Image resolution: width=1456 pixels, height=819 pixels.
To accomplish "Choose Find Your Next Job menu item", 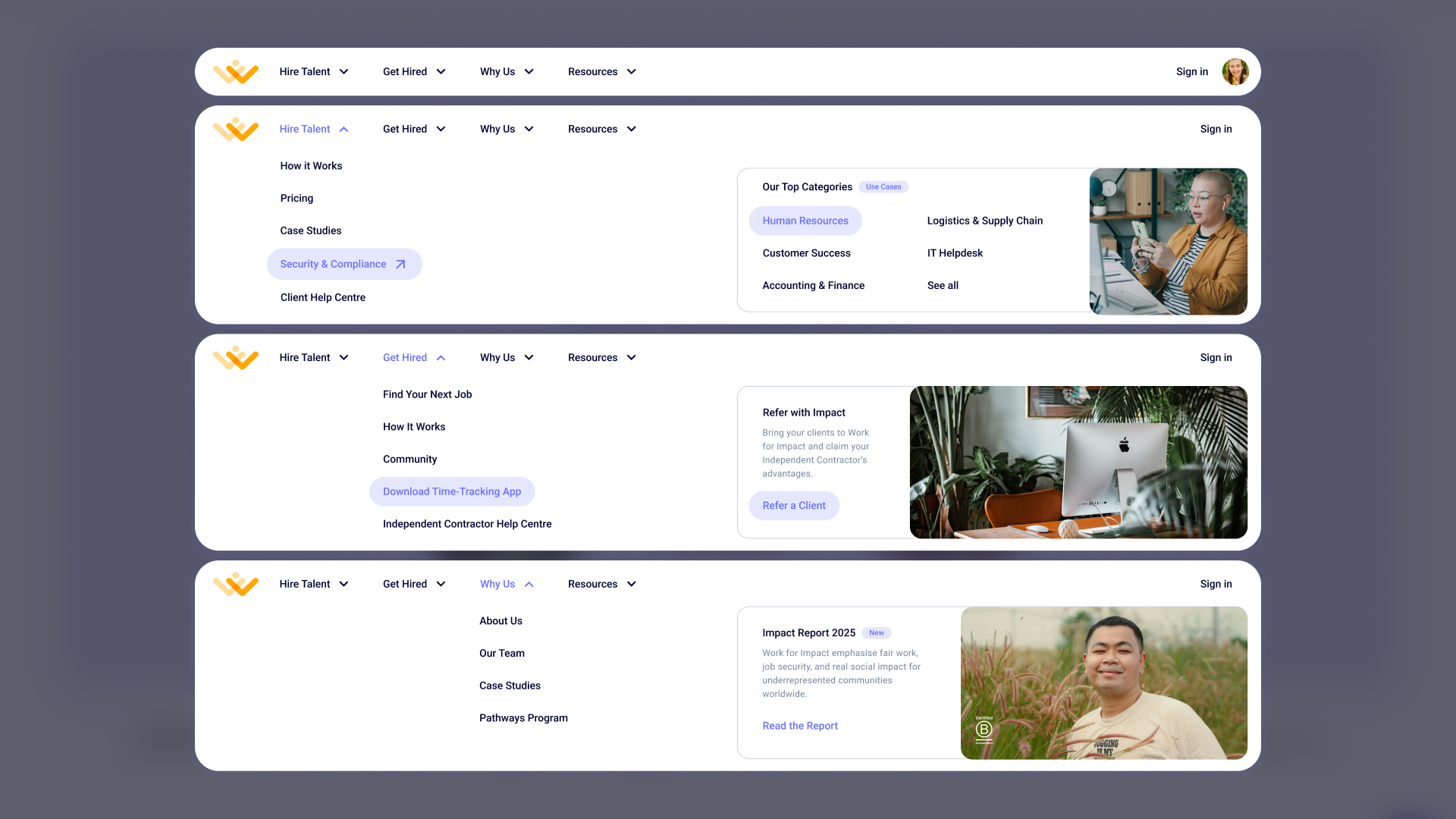I will coord(427,394).
